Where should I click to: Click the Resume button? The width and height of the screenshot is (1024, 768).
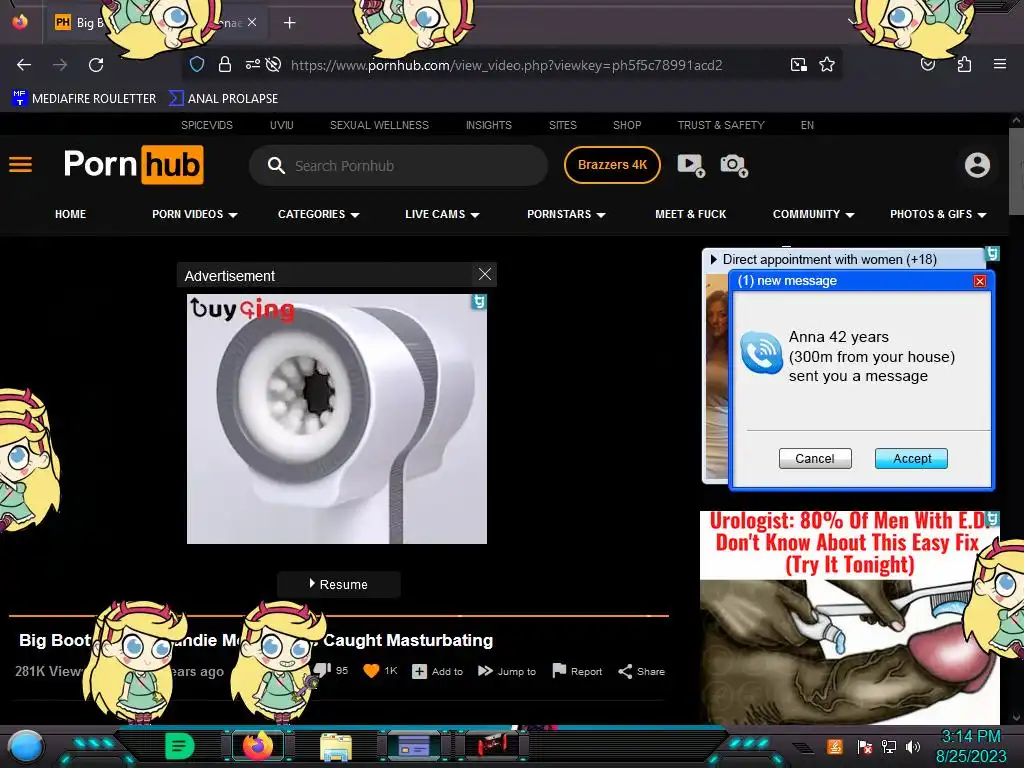338,584
